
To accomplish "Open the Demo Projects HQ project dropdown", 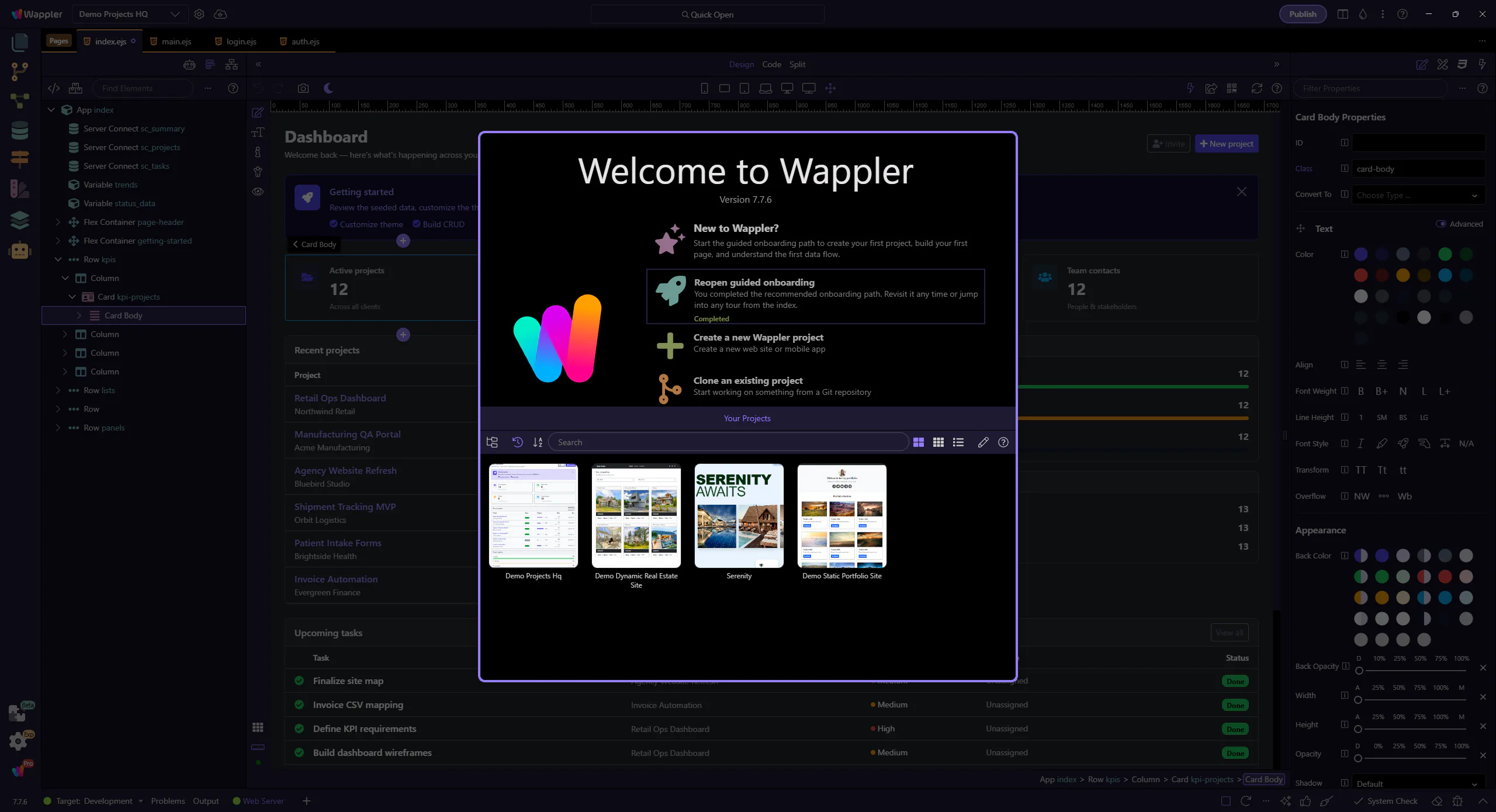I will pos(130,14).
